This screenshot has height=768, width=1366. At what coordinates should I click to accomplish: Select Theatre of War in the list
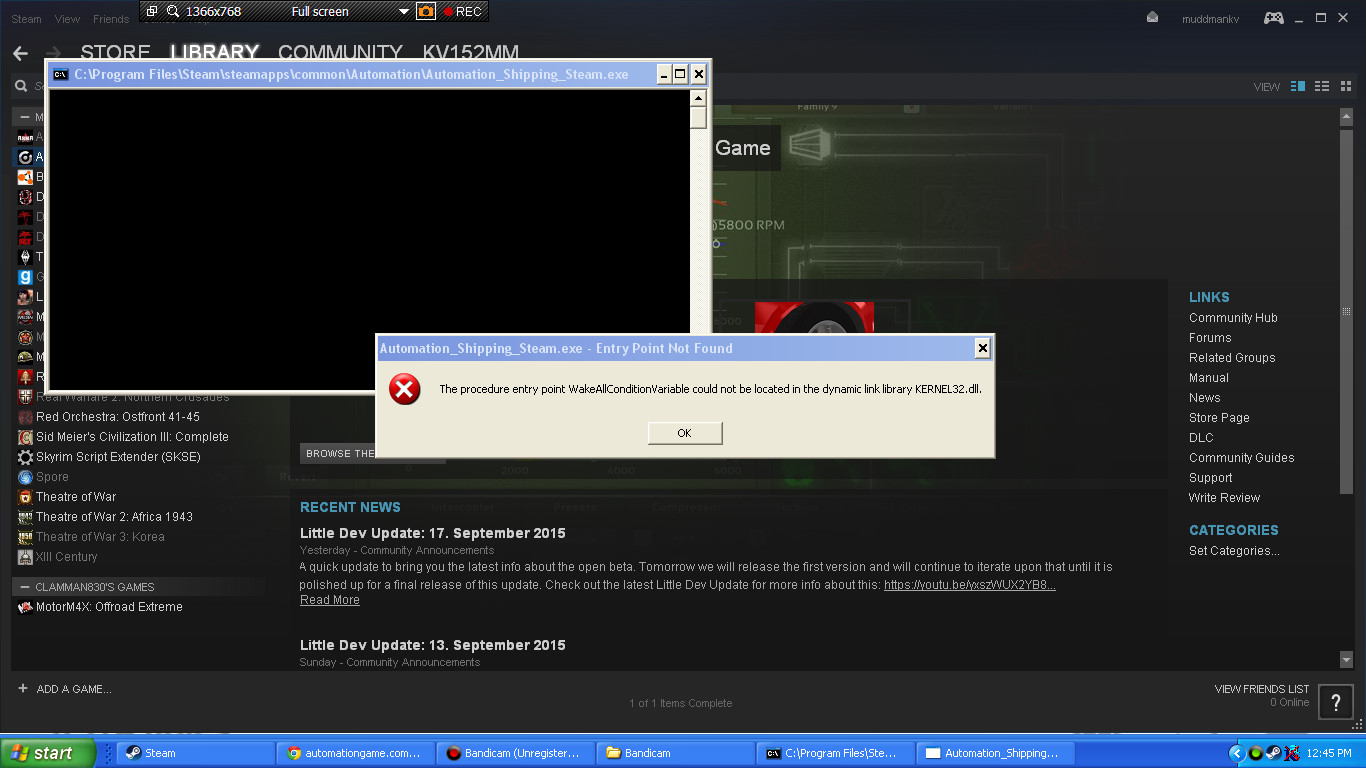pyautogui.click(x=76, y=497)
